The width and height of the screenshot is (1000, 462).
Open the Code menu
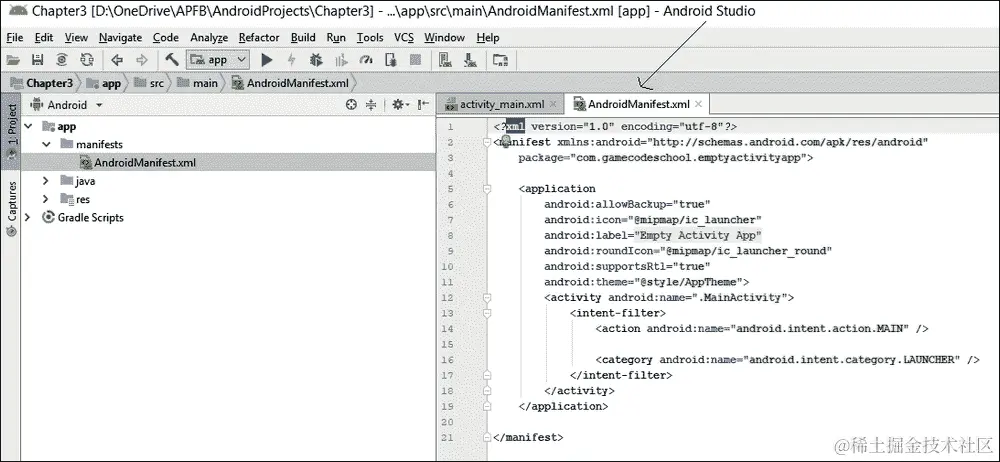click(166, 38)
